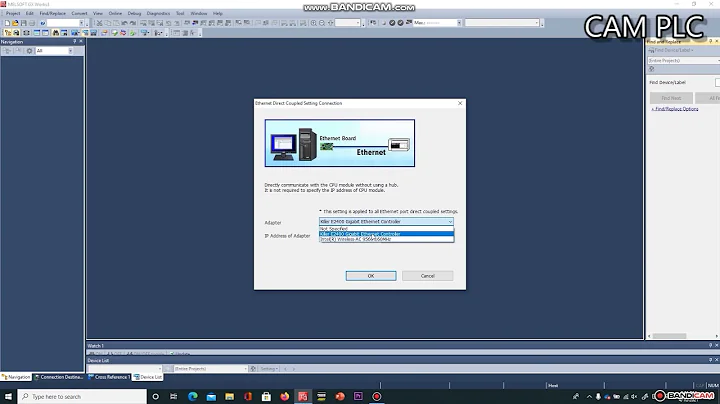
Task: Click the Find/Replace Options link
Action: (x=675, y=109)
